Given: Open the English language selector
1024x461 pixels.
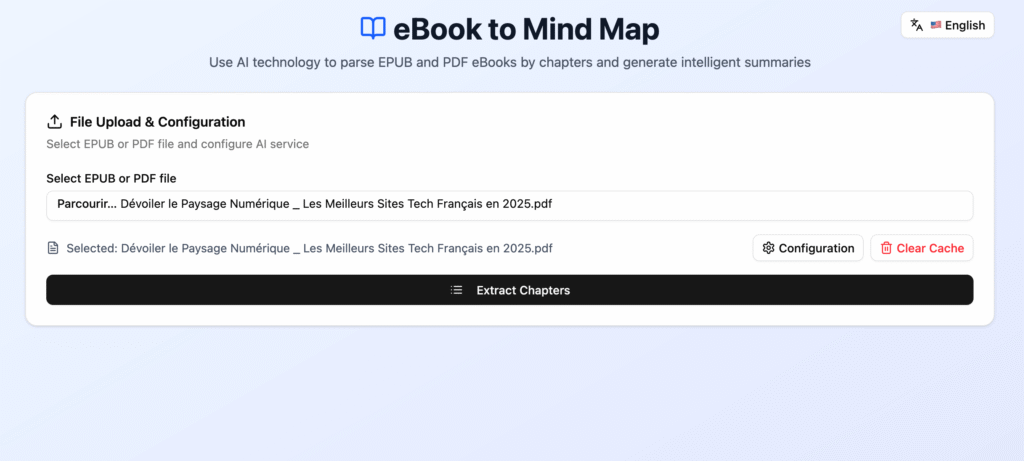Looking at the screenshot, I should point(947,25).
